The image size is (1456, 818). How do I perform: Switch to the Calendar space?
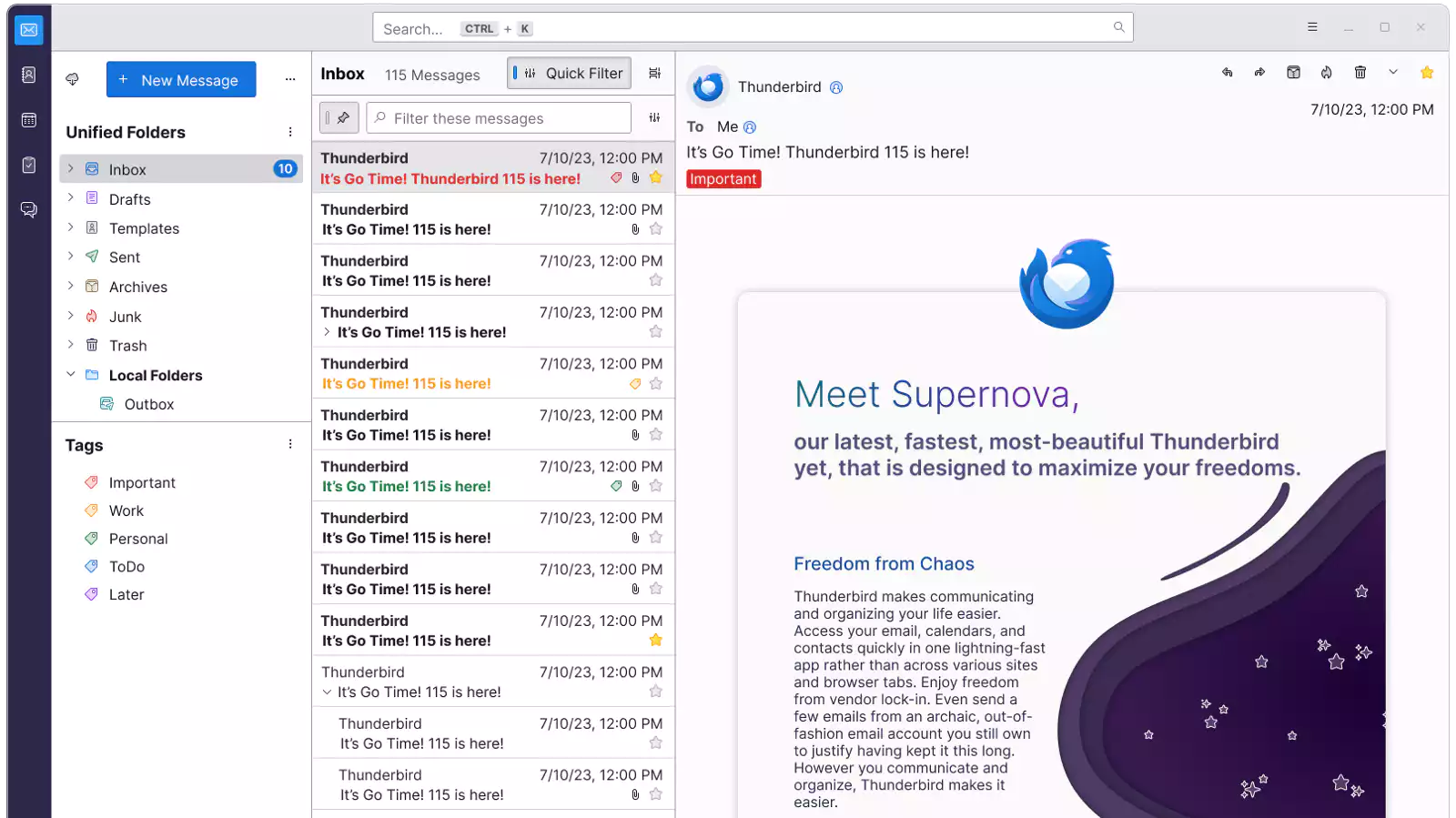29,120
